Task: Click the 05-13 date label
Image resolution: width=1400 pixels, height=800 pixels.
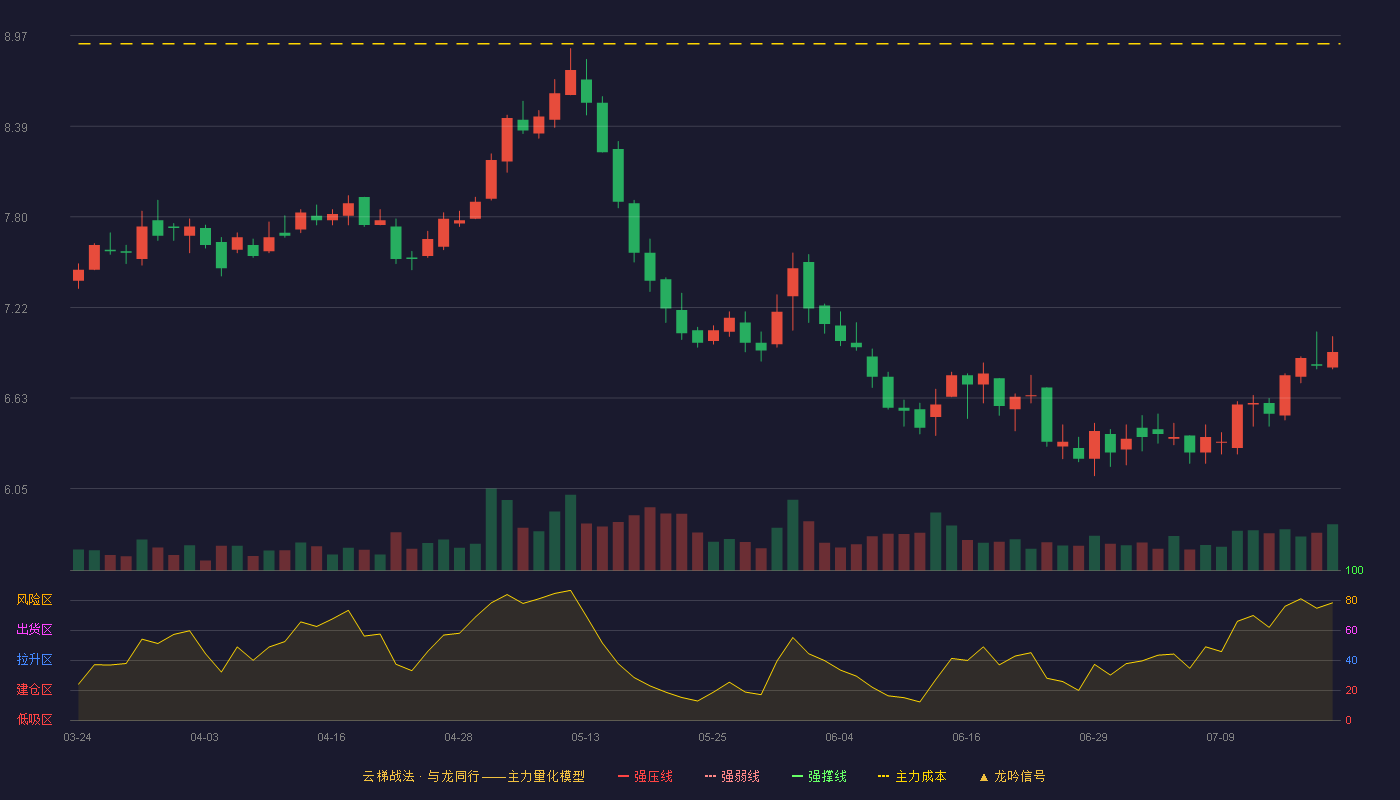Action: (x=585, y=737)
